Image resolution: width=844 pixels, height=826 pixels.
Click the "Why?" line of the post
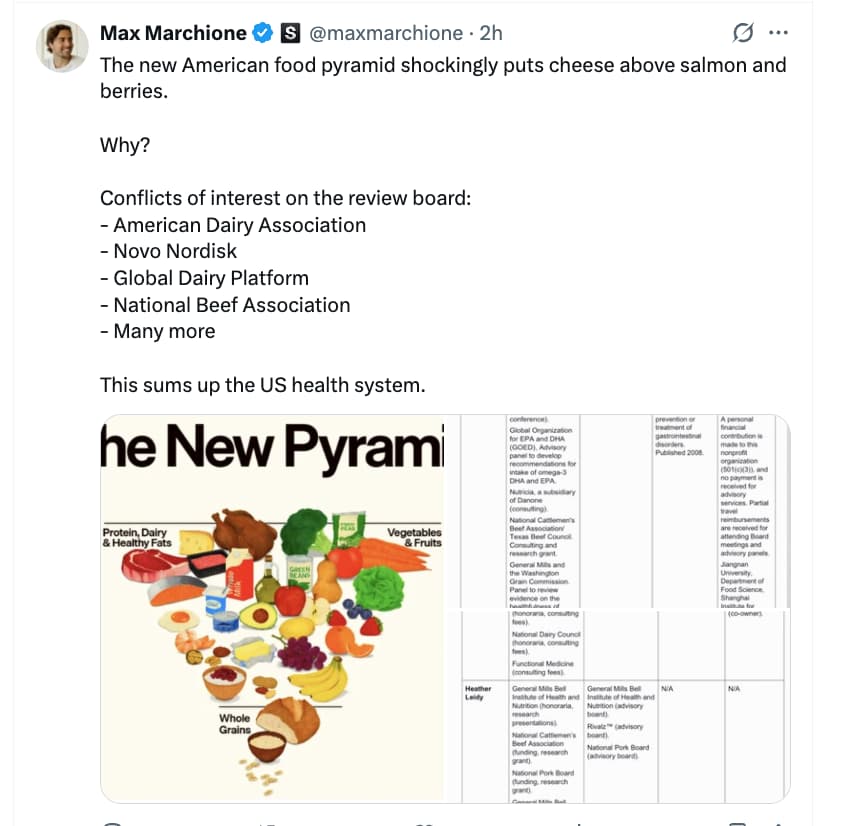(125, 145)
